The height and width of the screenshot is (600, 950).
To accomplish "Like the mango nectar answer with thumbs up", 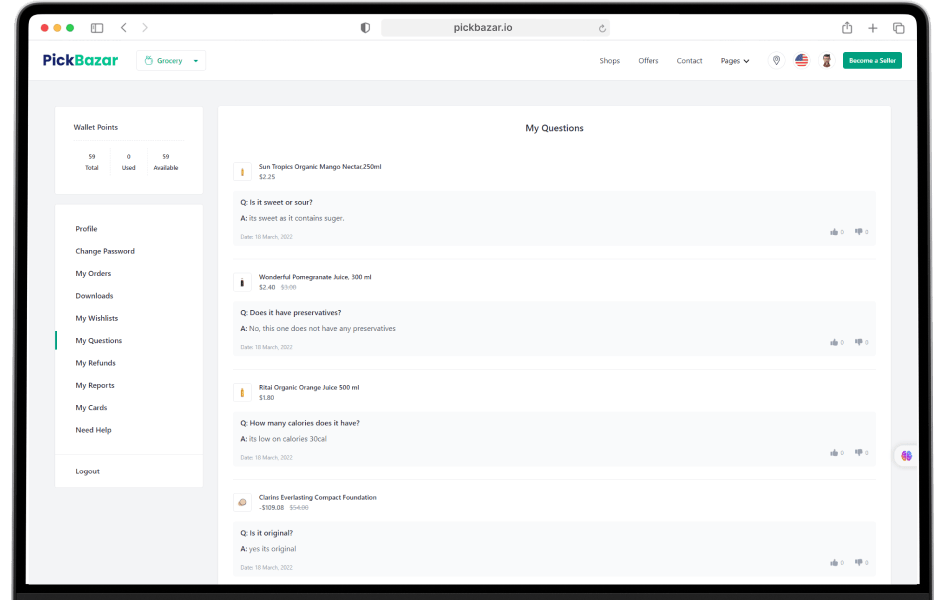I will coord(834,232).
